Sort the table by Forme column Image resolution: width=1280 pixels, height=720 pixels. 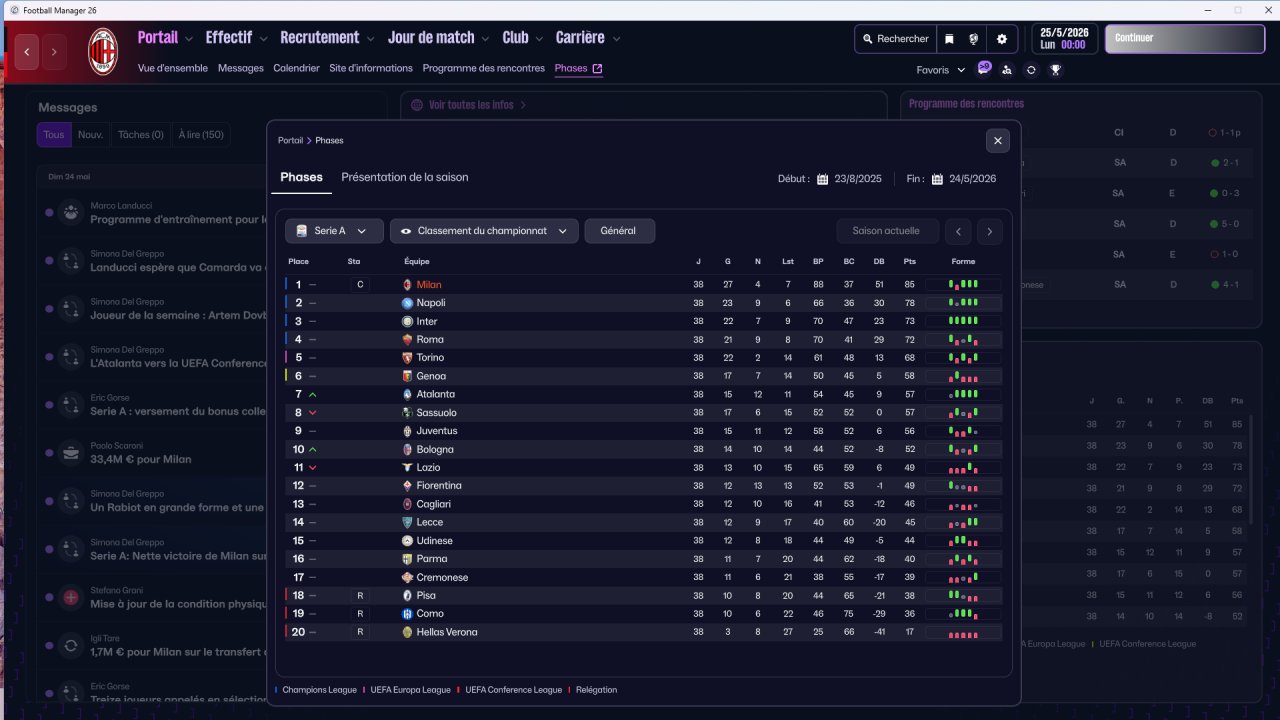[x=963, y=262]
